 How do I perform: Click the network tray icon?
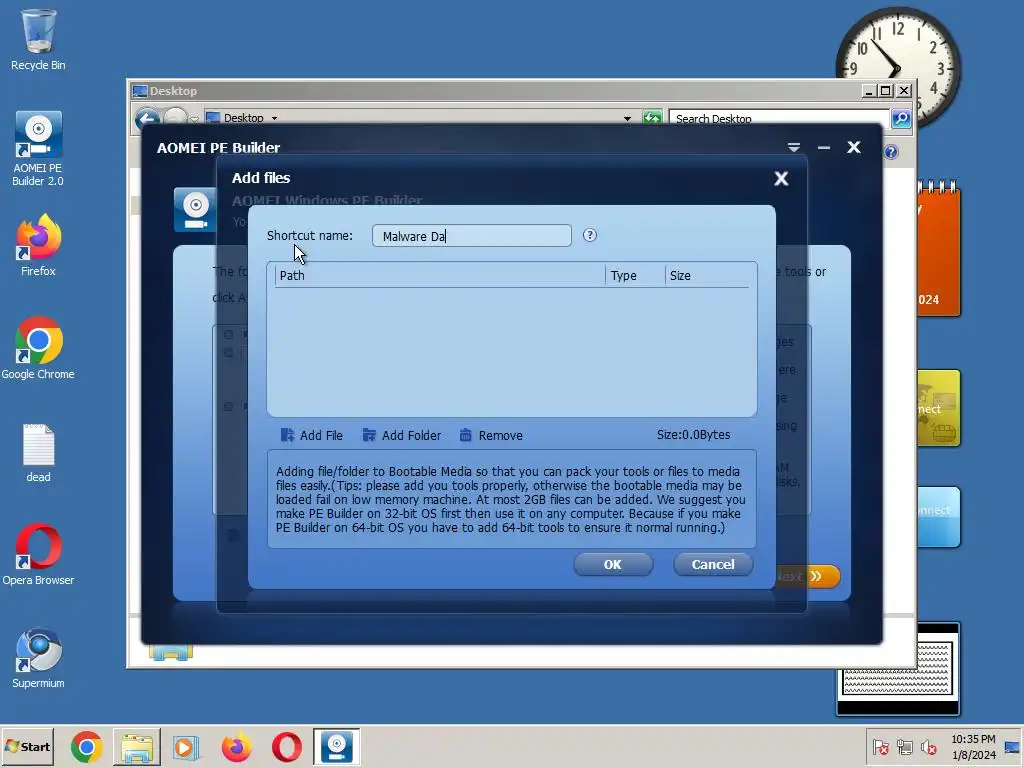coord(904,746)
